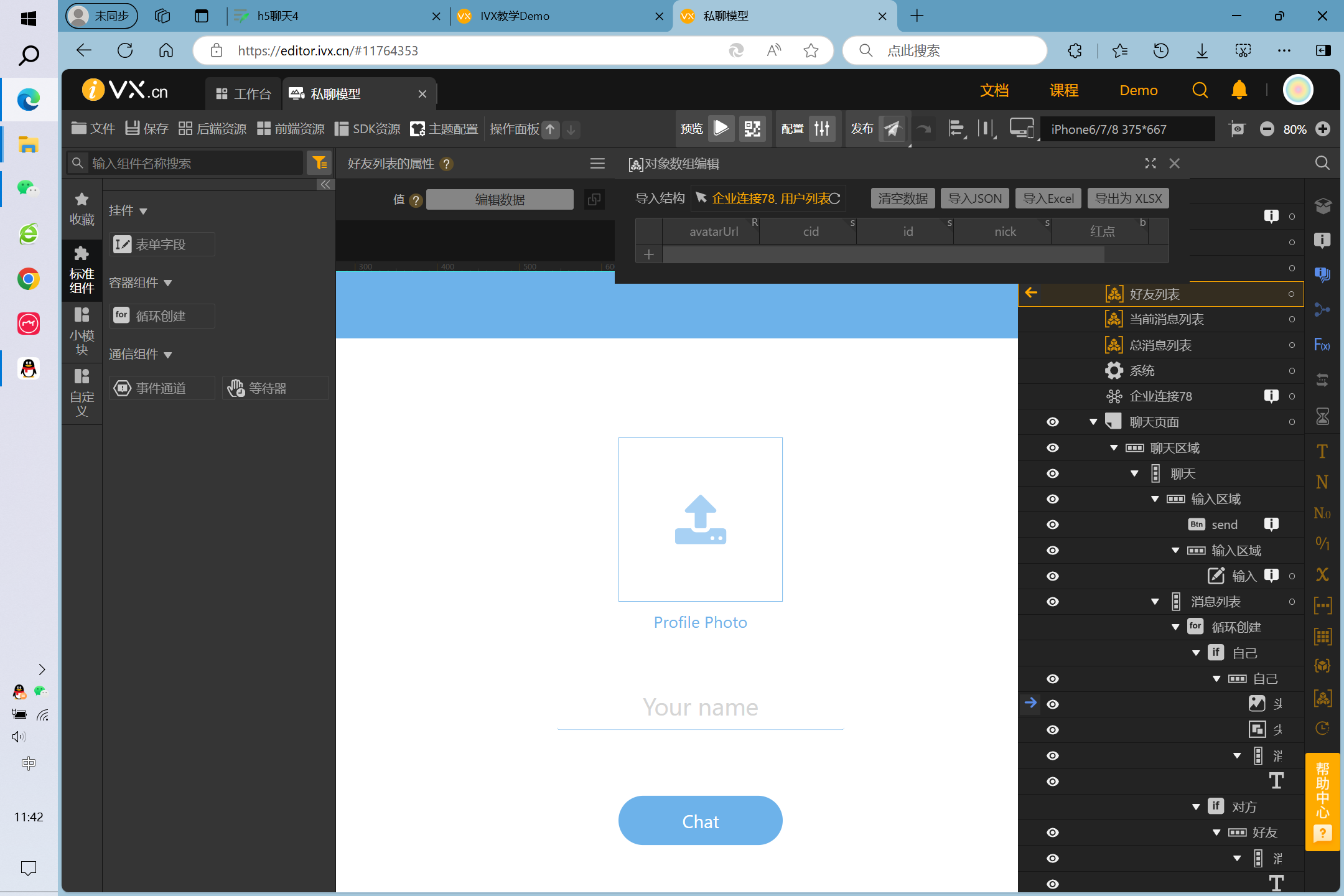Collapse the 循环创建 tree node
Viewport: 1344px width, 896px height.
[x=1175, y=627]
